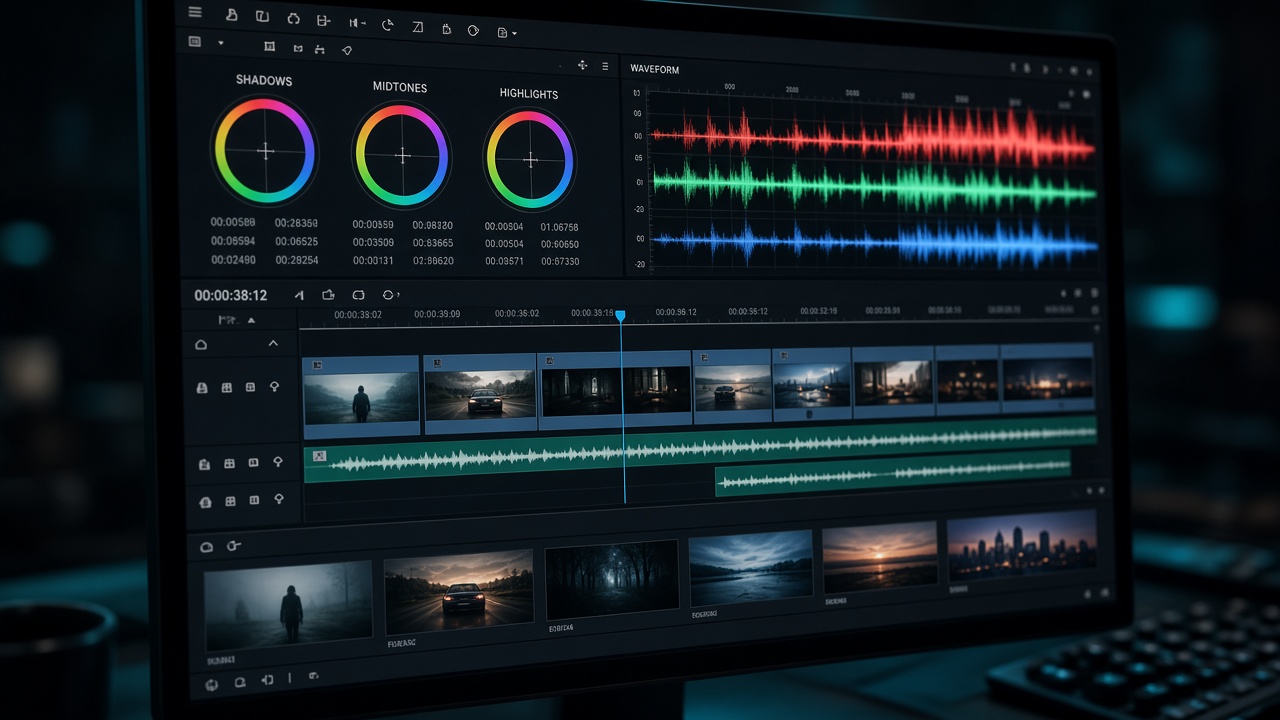1280x720 pixels.
Task: Toggle the lock icon on the video track
Action: 202,388
